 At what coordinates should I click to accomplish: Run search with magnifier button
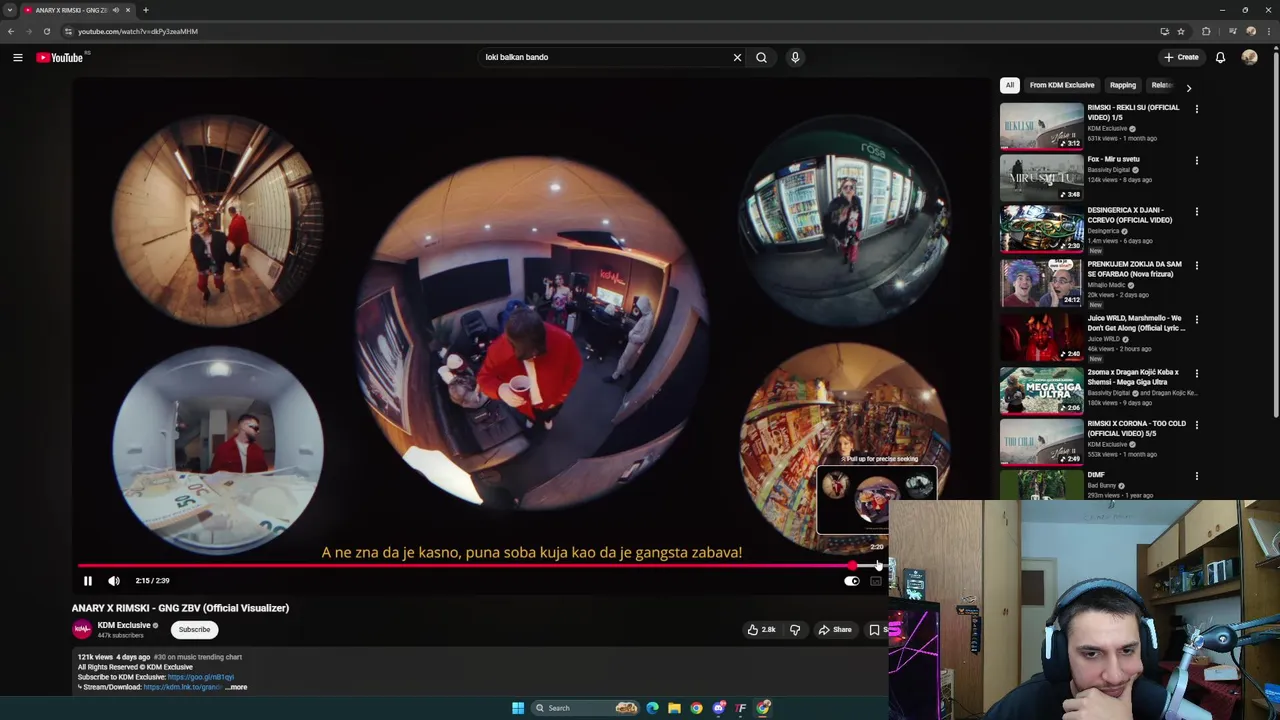(x=761, y=57)
